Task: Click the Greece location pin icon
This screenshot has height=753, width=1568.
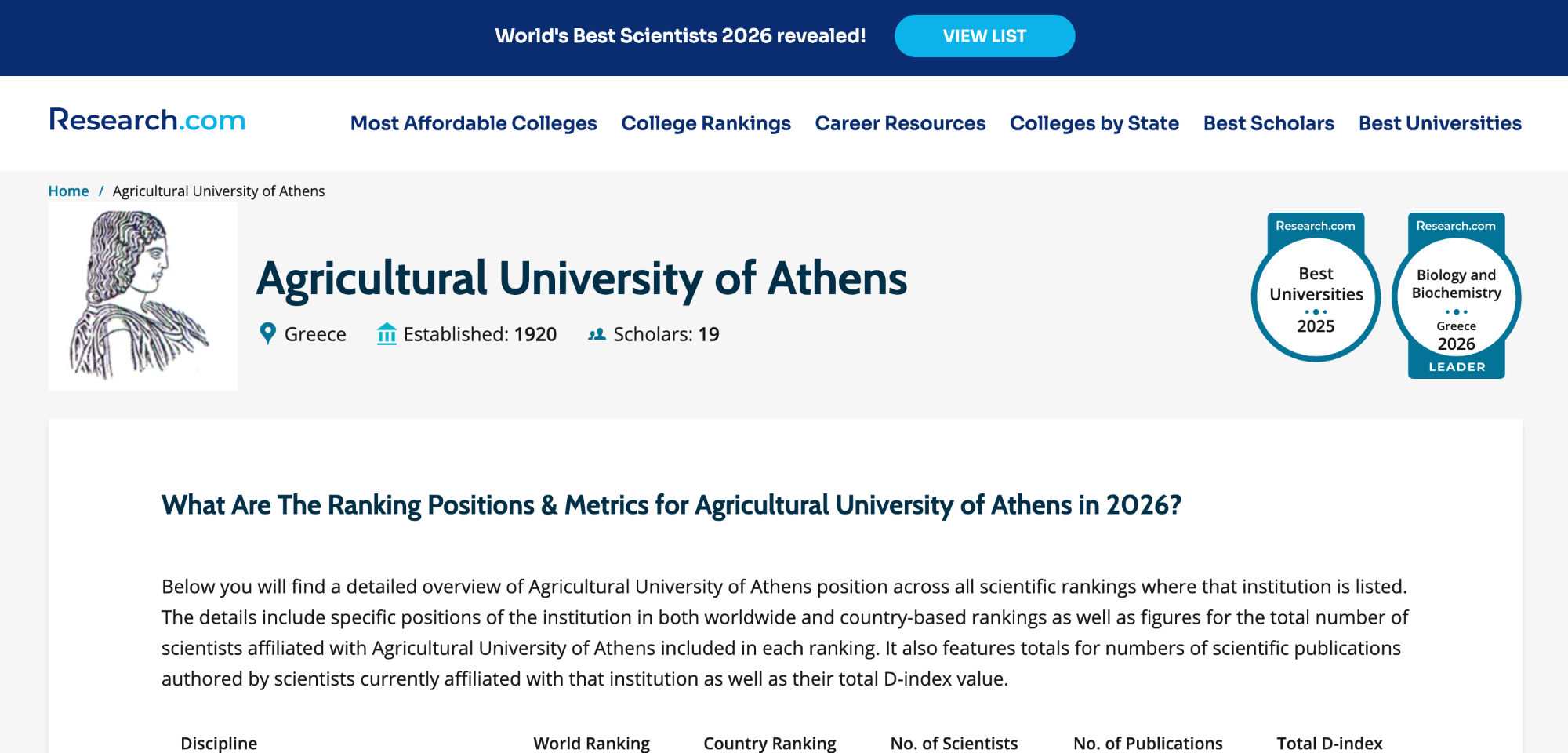Action: [267, 333]
